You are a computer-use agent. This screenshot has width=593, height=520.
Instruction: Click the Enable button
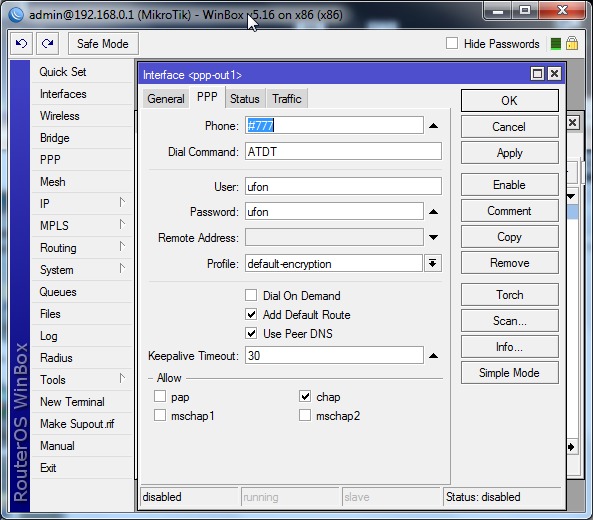click(x=509, y=185)
